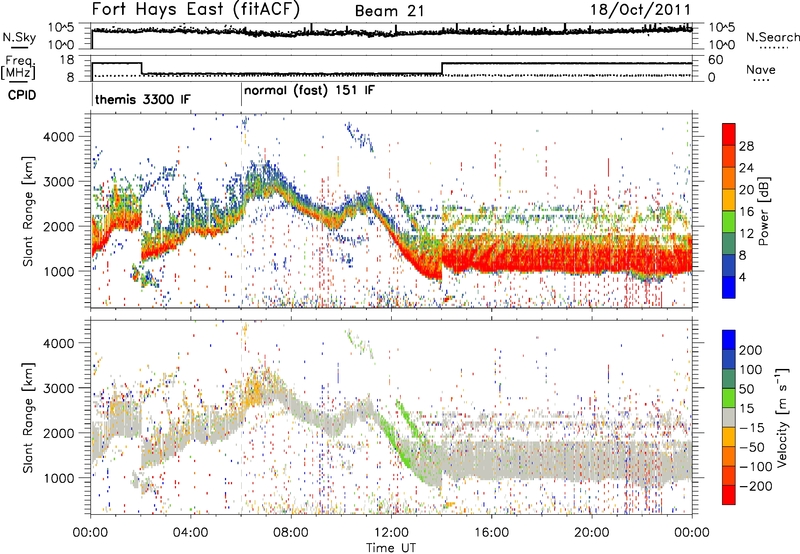Click the '60' Nave axis tick
Viewport: 800px width, 554px height.
pyautogui.click(x=715, y=60)
